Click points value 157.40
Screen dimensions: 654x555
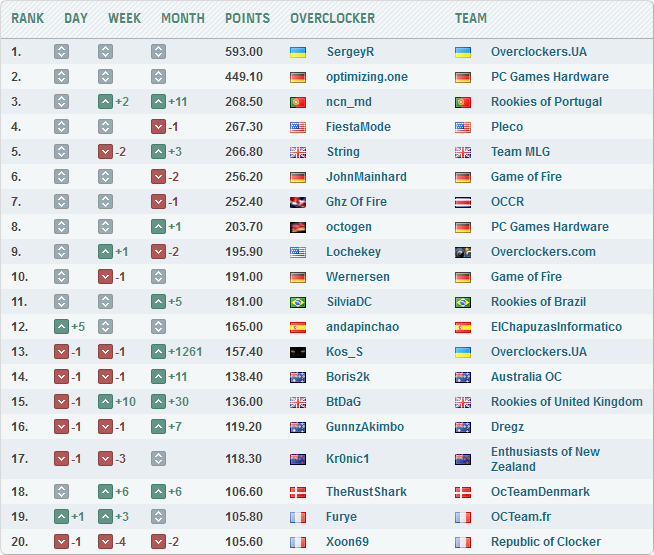tap(244, 352)
